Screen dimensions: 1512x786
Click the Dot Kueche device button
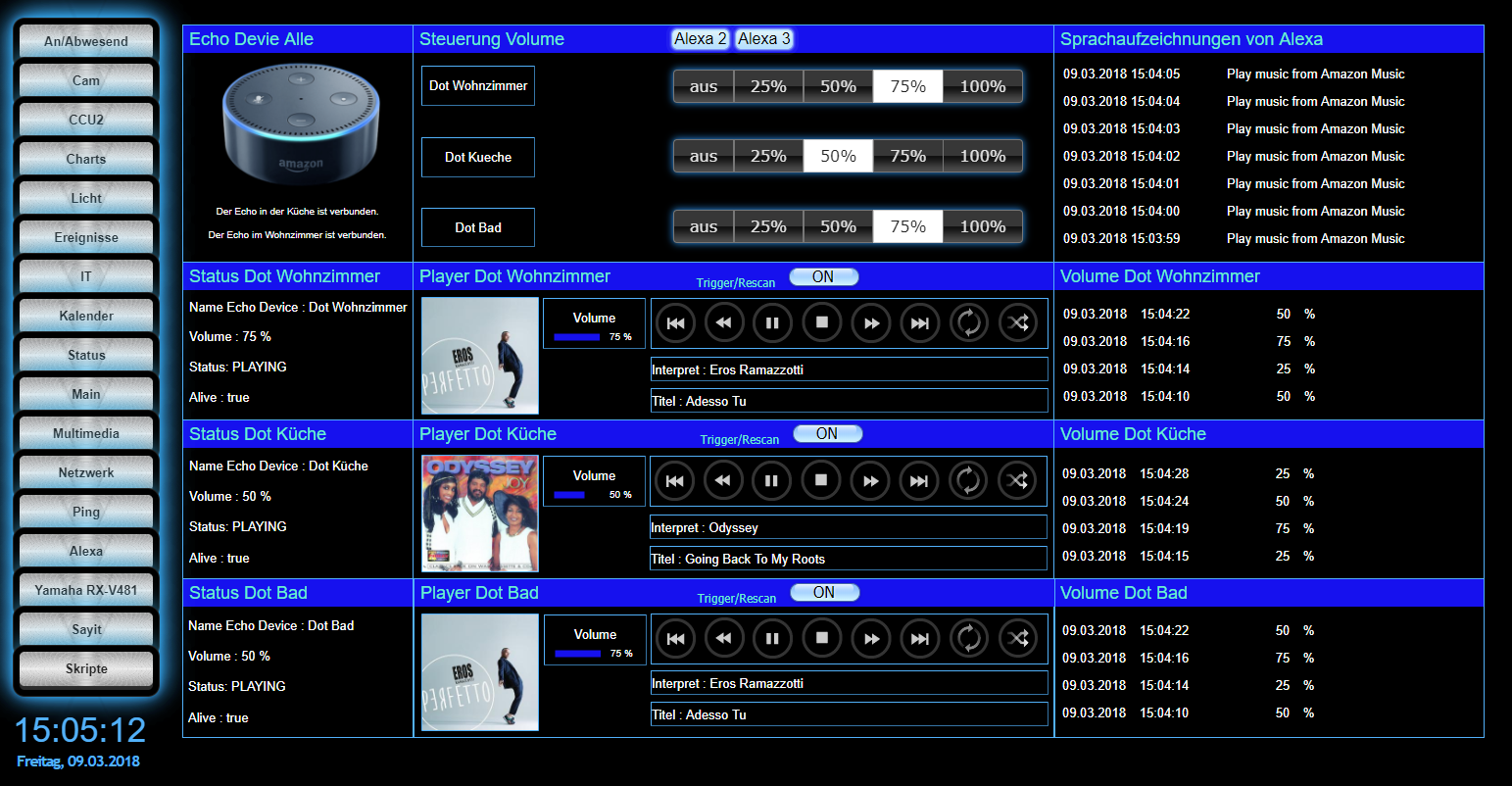point(478,157)
